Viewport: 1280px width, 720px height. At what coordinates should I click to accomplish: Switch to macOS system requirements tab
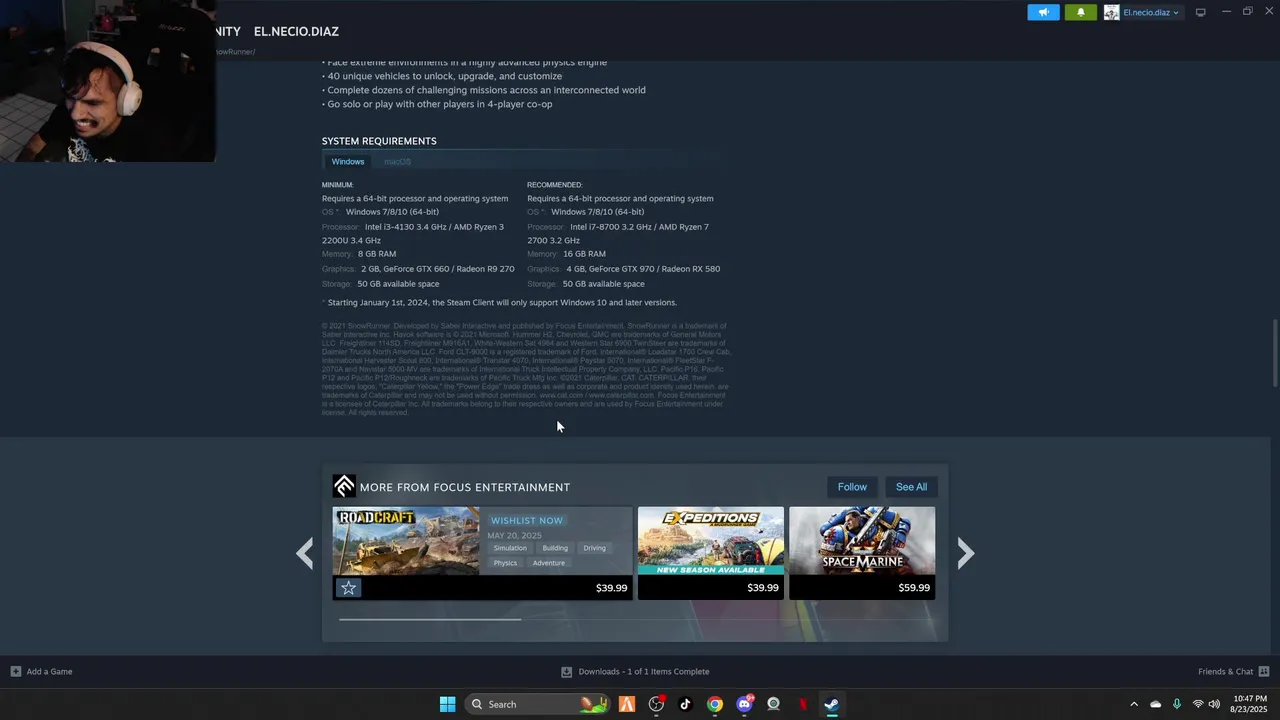pos(397,161)
